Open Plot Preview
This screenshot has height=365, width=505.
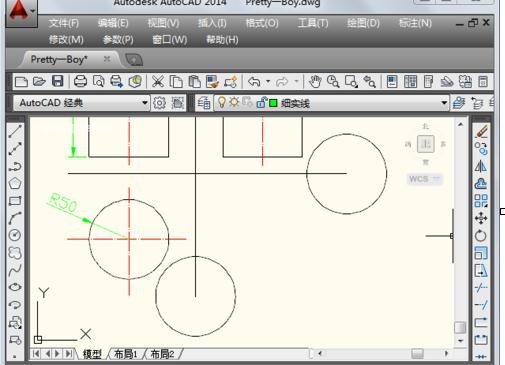coord(99,81)
